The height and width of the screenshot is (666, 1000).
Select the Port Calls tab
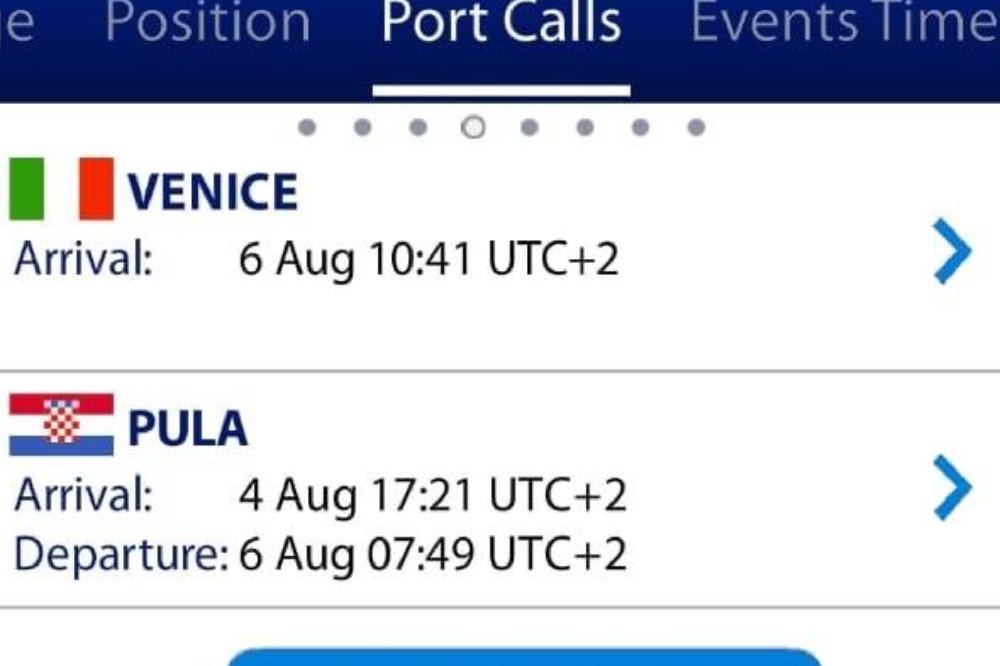[x=501, y=23]
